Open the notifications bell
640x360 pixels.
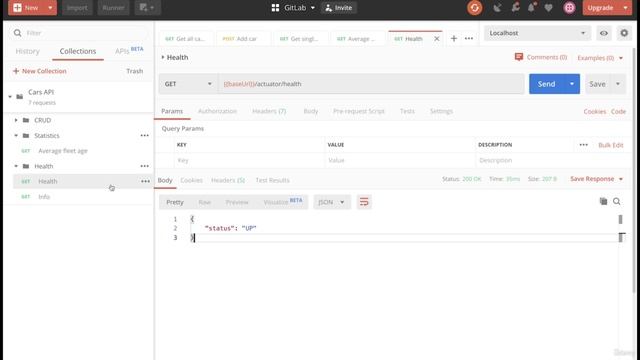coord(532,8)
